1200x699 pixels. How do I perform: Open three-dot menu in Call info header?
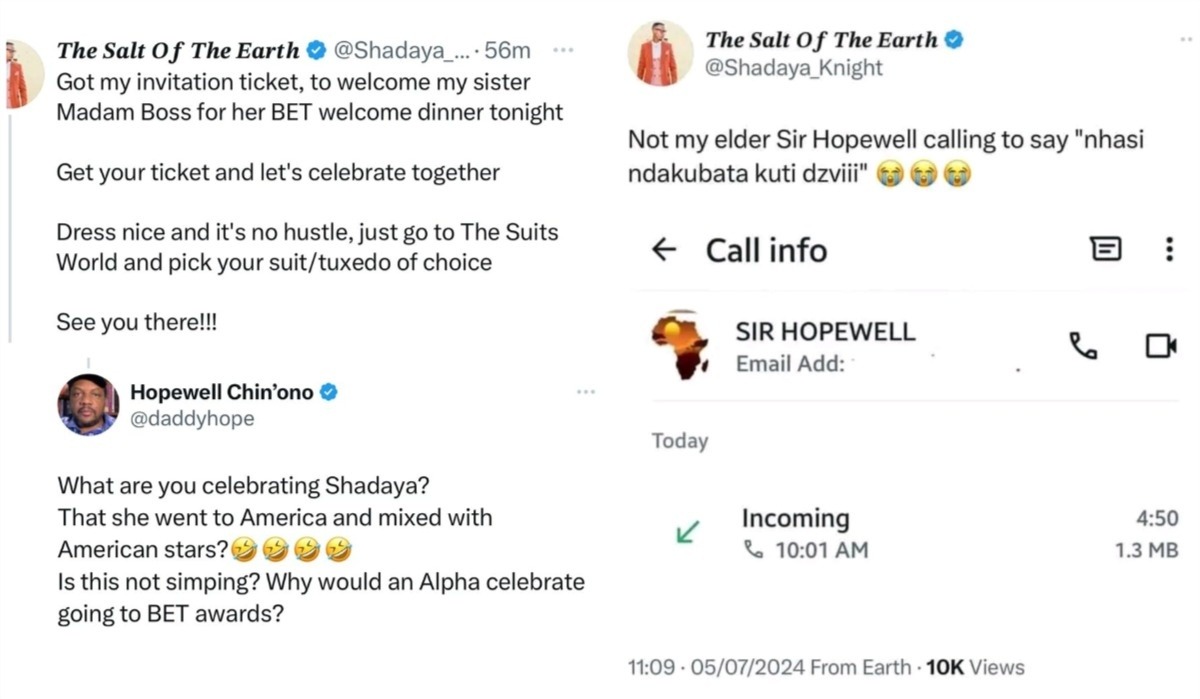tap(1169, 249)
